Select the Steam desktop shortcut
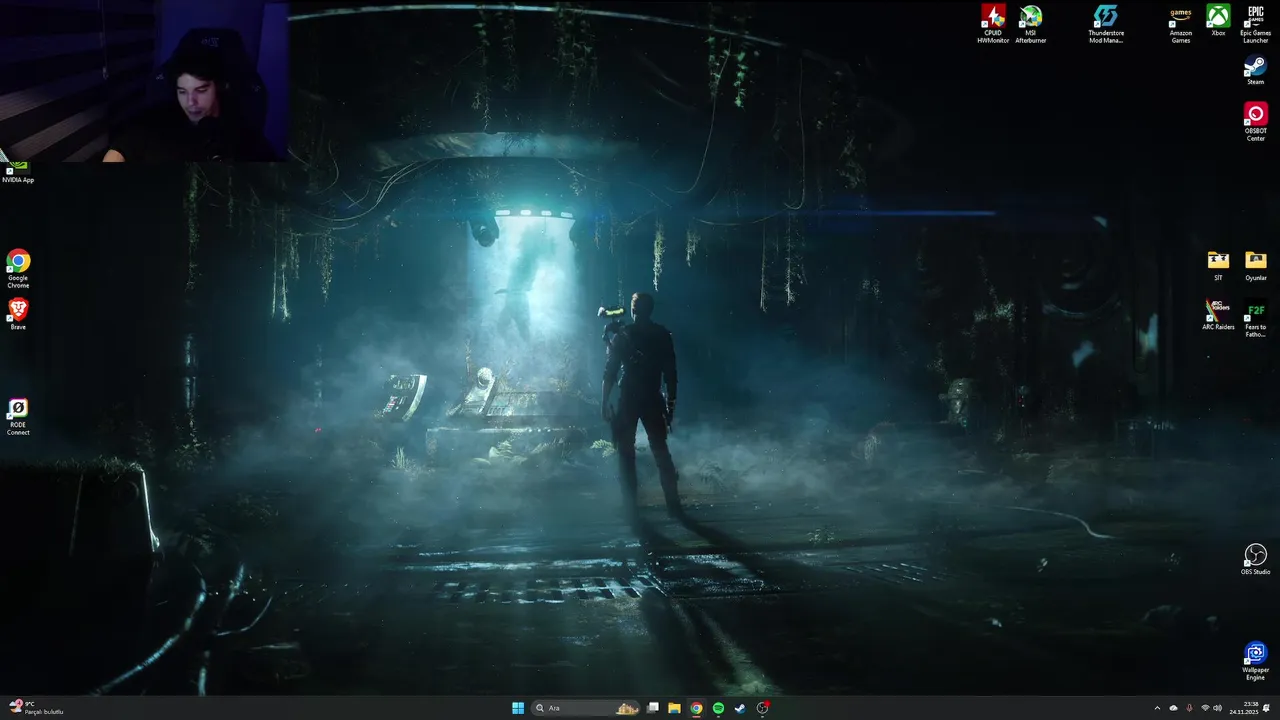 tap(1255, 70)
